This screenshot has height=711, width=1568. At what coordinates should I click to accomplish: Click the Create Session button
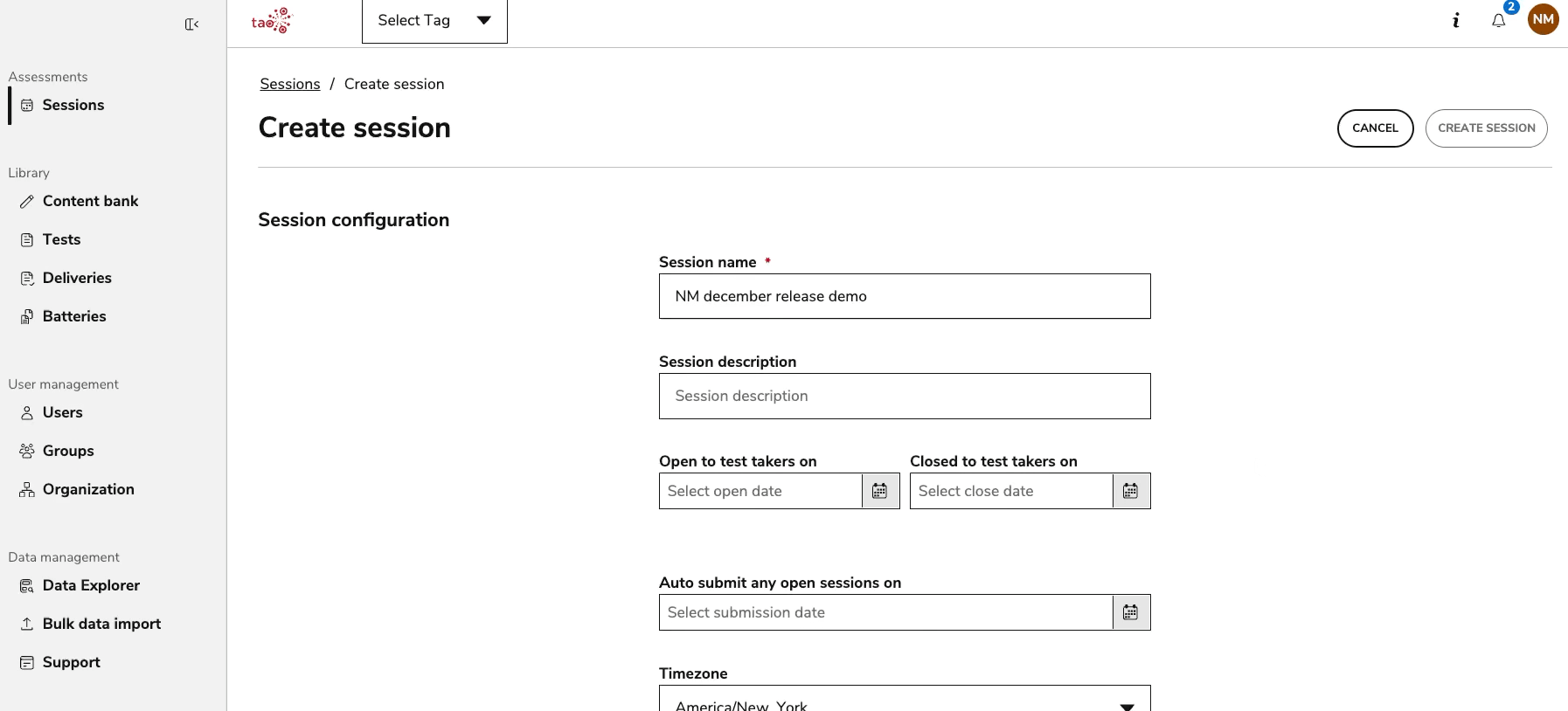coord(1486,128)
